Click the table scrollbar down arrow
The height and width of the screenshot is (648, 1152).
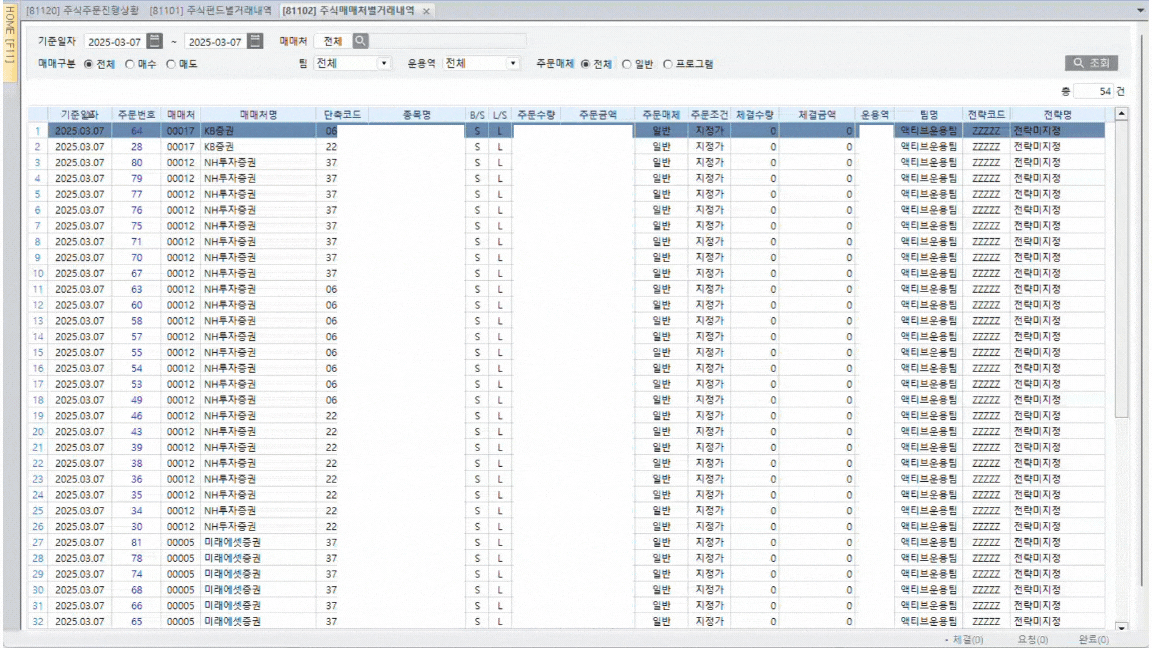1121,627
